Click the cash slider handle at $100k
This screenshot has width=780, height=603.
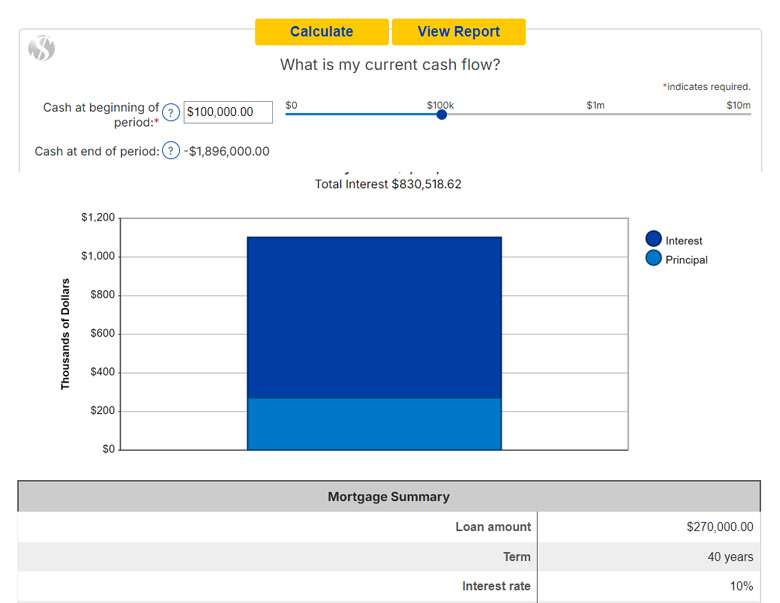point(442,114)
